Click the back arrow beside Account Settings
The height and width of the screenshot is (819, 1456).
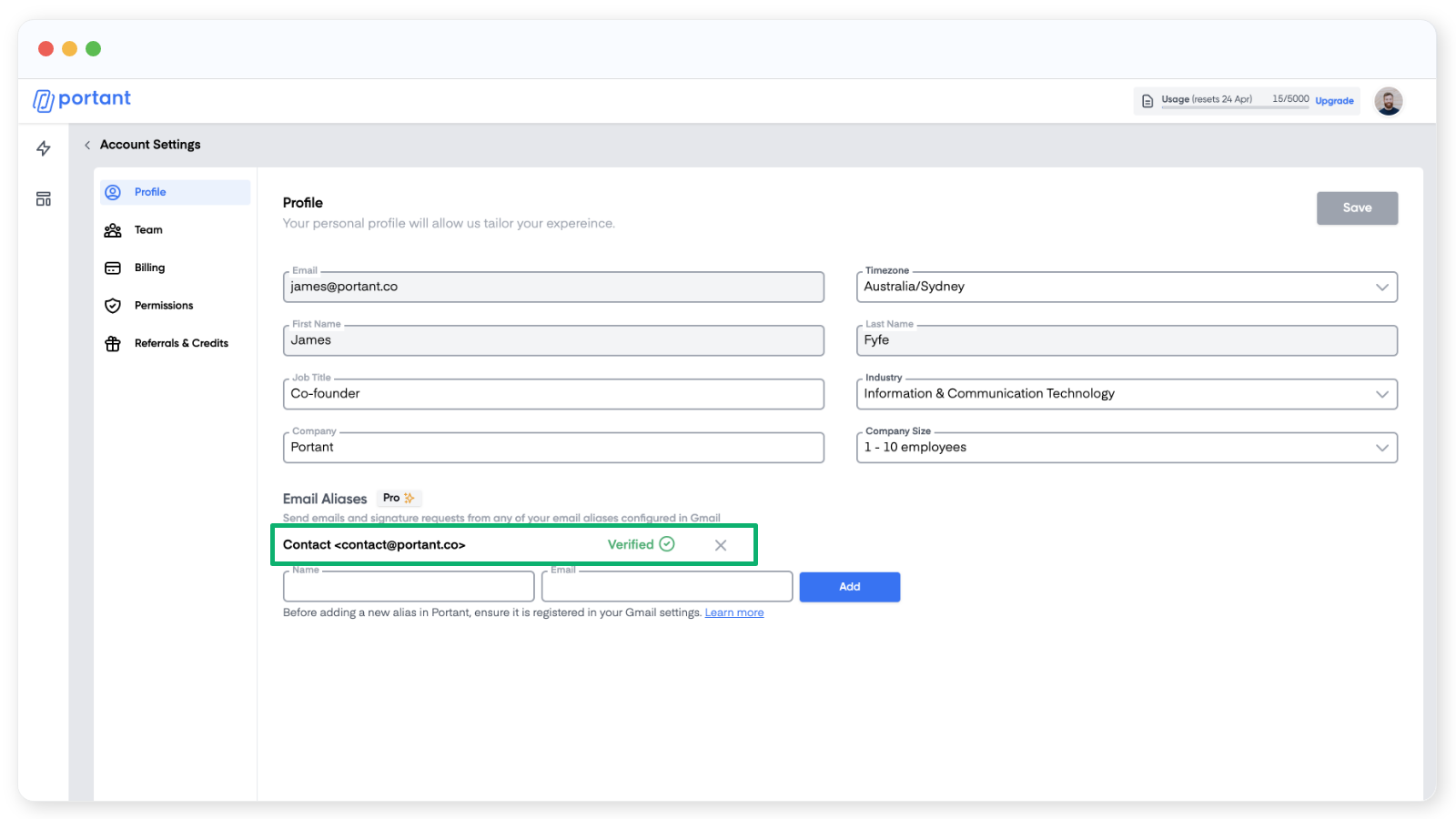pyautogui.click(x=87, y=145)
